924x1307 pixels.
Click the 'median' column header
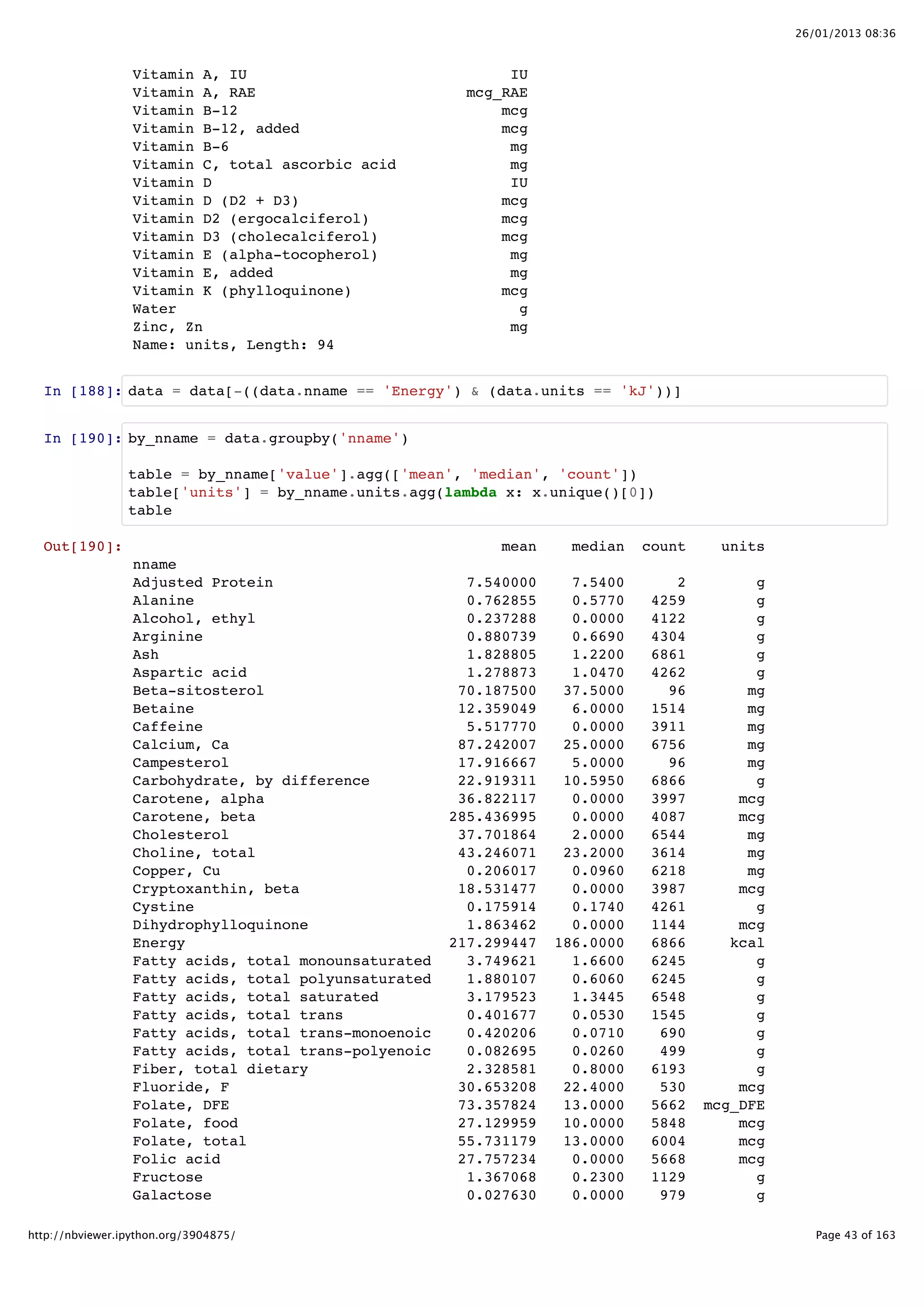(597, 547)
